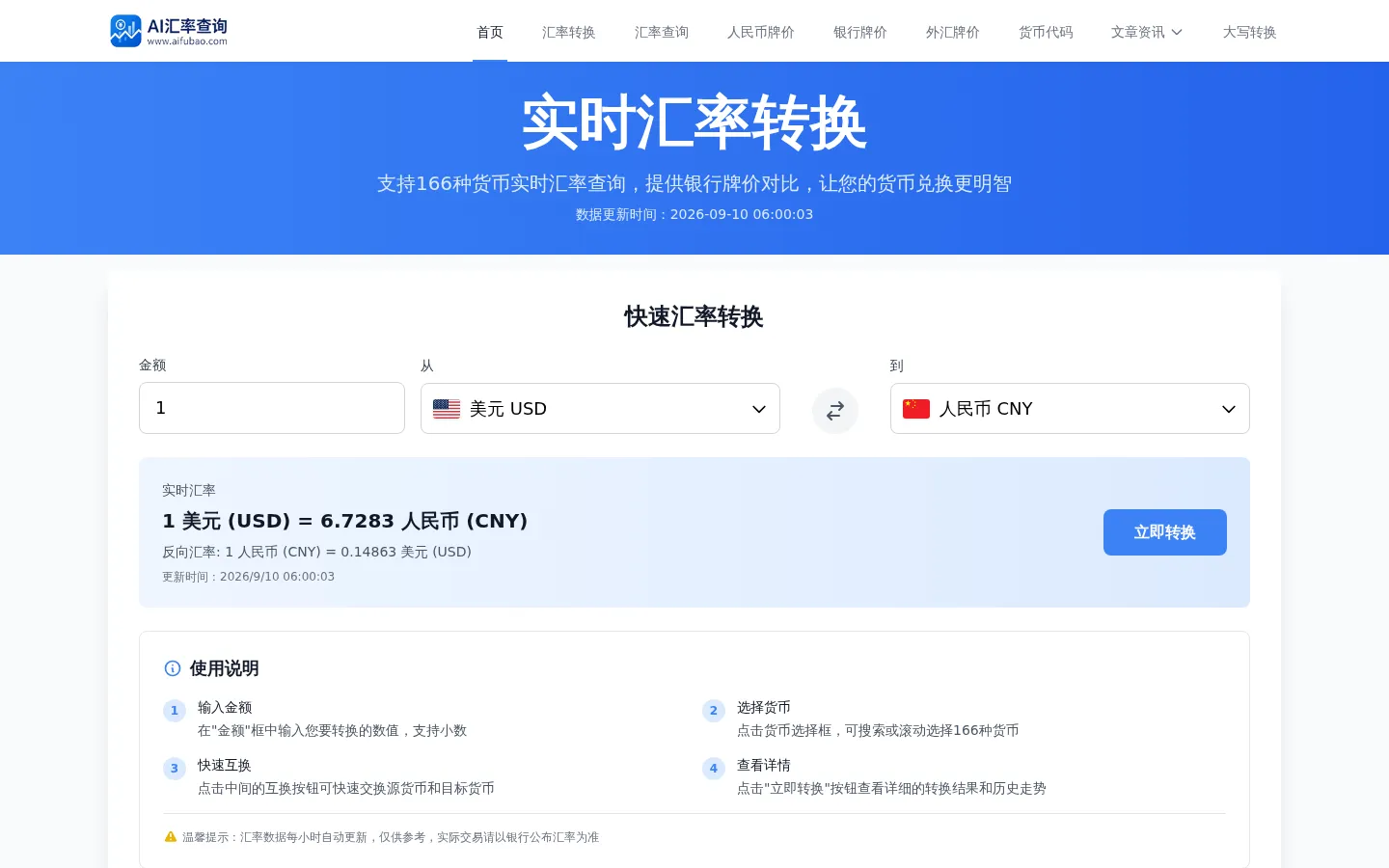This screenshot has width=1389, height=868.
Task: Open the 美元 USD source currency dropdown
Action: [600, 409]
